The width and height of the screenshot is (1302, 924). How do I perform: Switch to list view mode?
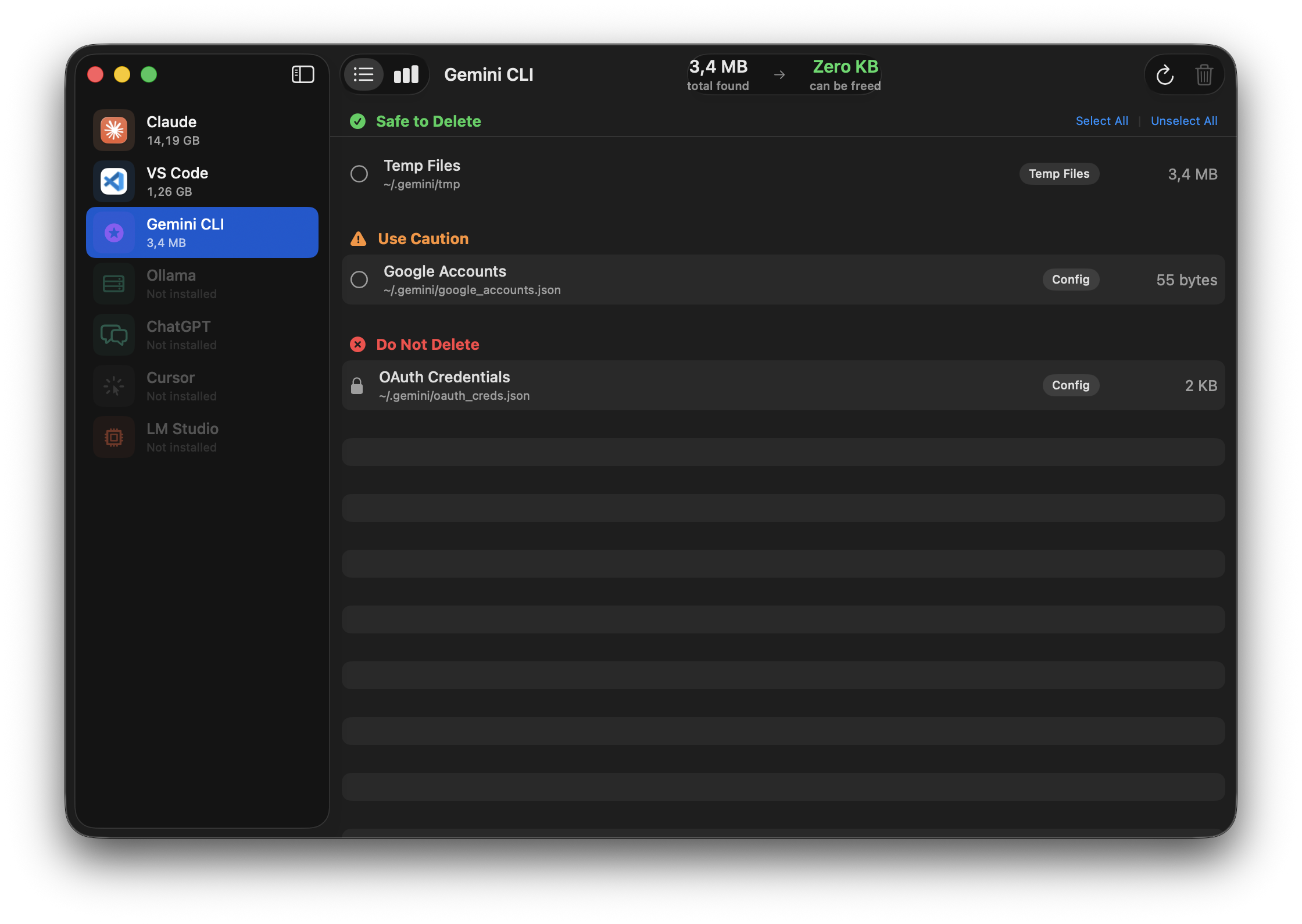pos(364,74)
